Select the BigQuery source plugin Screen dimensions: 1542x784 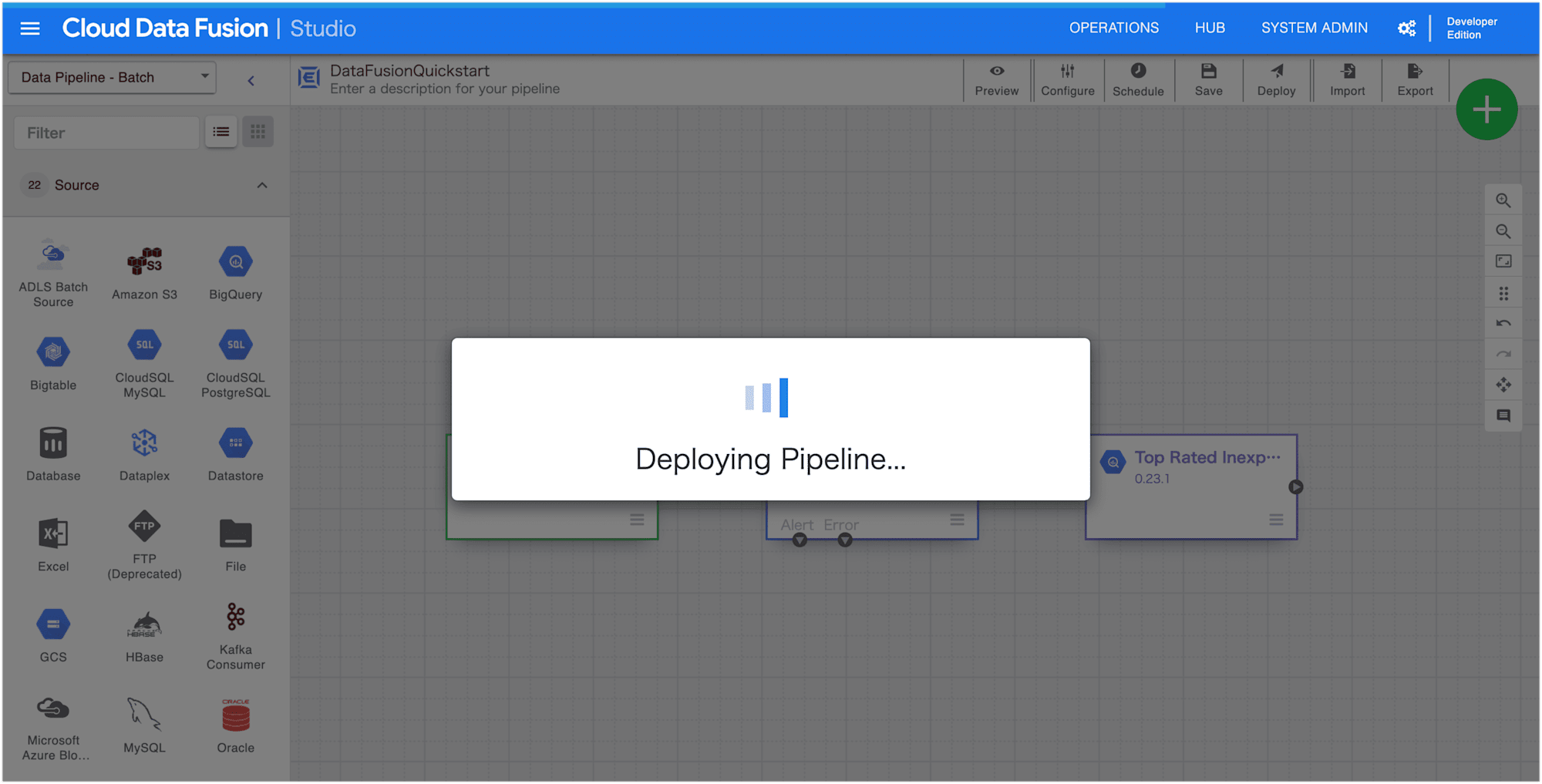click(x=235, y=274)
